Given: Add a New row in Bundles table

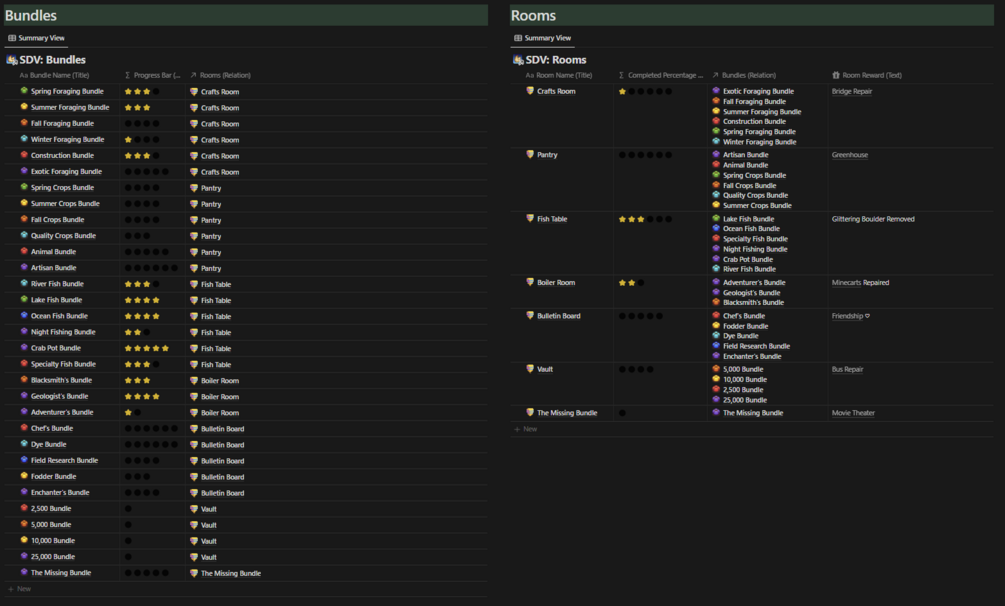Looking at the screenshot, I should click(x=19, y=589).
